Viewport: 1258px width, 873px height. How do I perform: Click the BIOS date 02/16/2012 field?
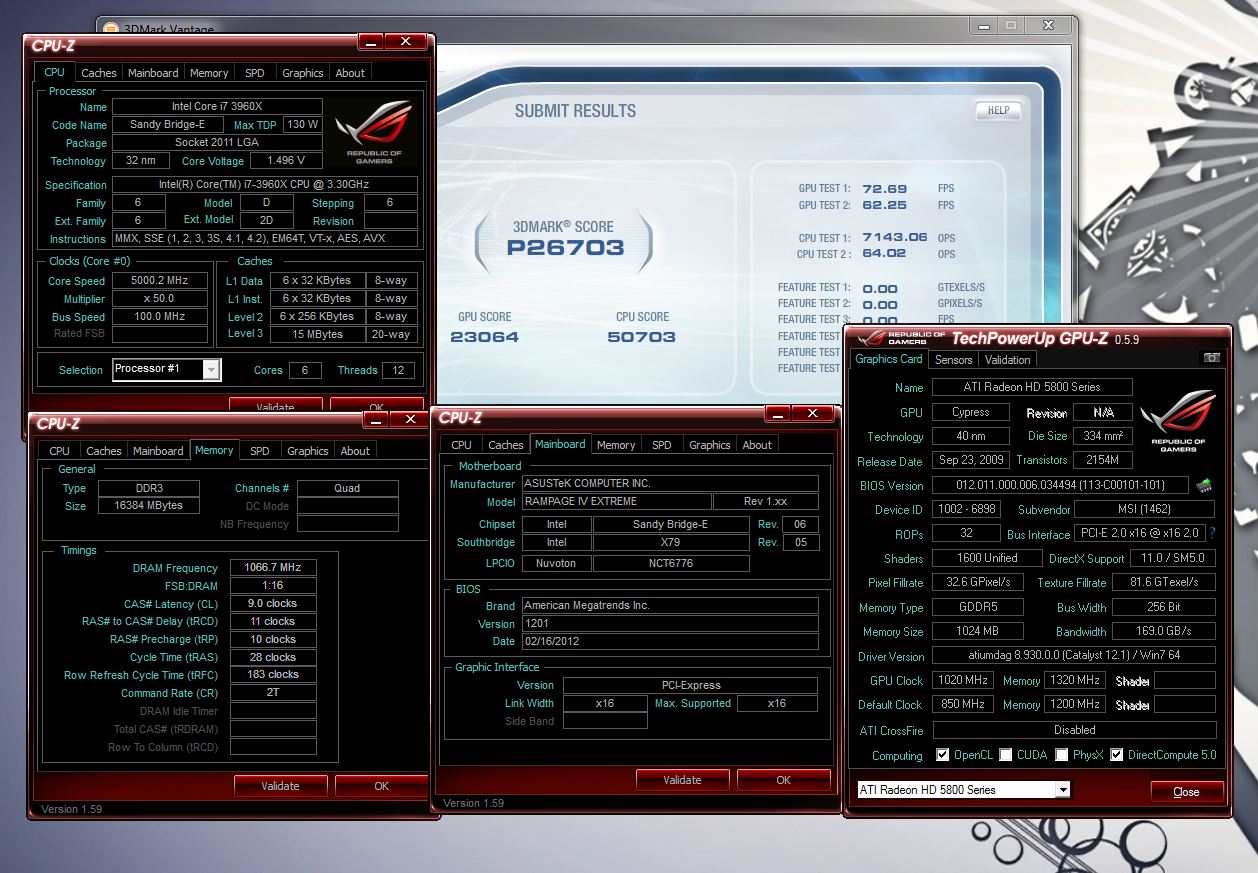[x=670, y=642]
